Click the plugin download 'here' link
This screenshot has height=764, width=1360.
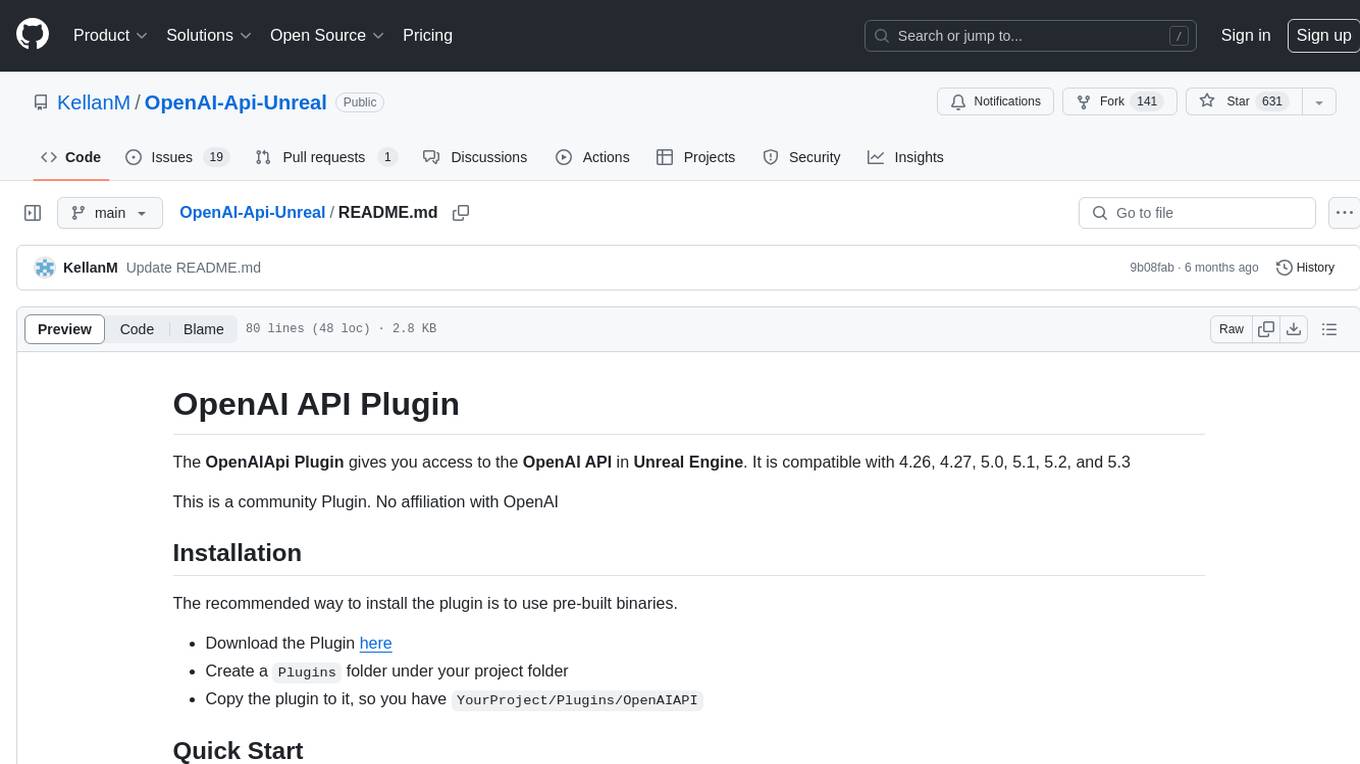(376, 643)
